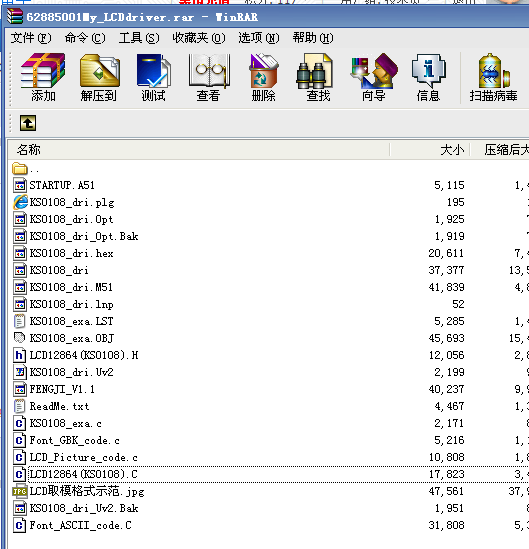This screenshot has height=549, width=529.
Task: Sort by the 名称 column header
Action: [199, 150]
